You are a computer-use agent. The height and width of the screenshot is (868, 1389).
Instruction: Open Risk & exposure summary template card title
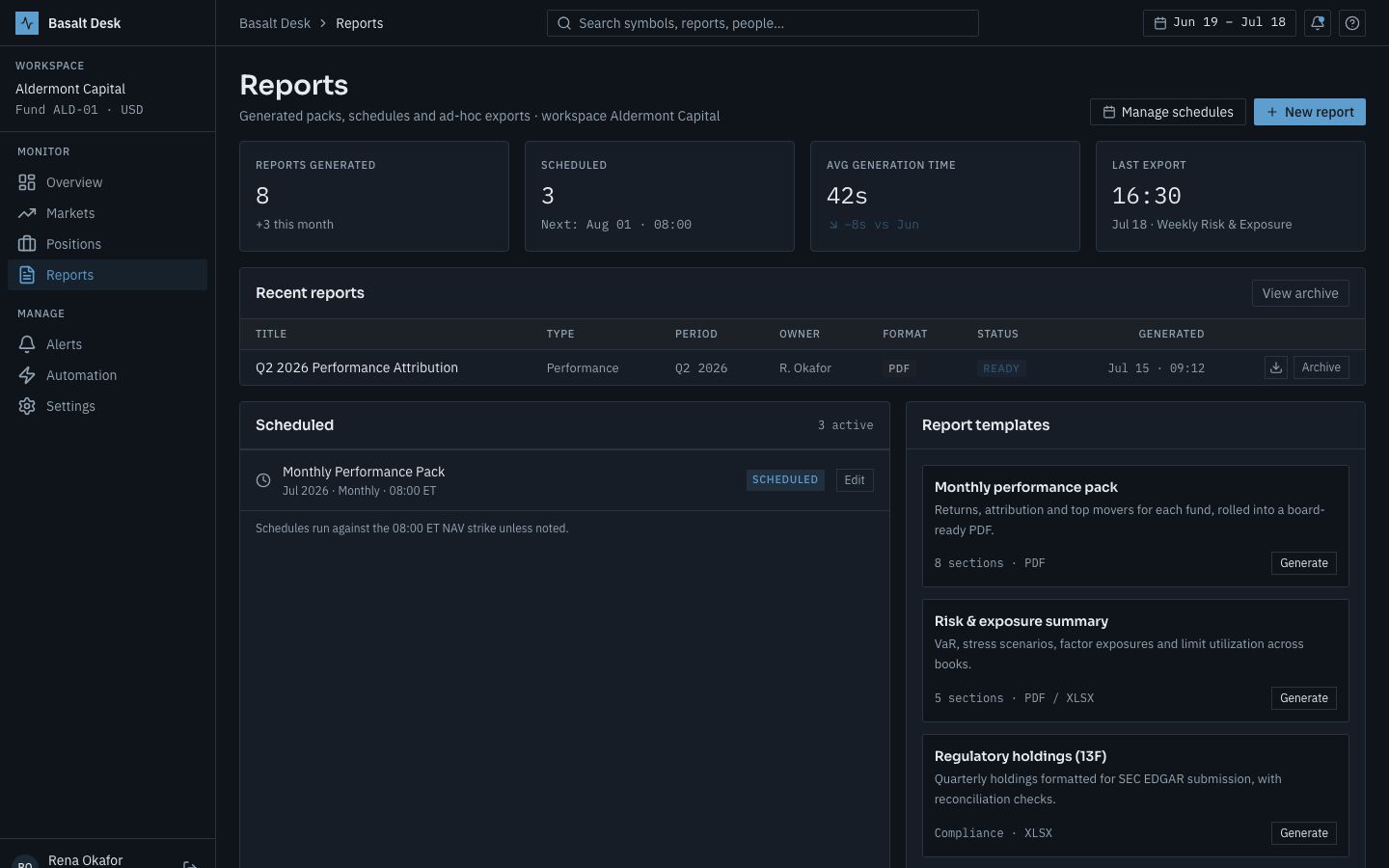coord(1021,621)
